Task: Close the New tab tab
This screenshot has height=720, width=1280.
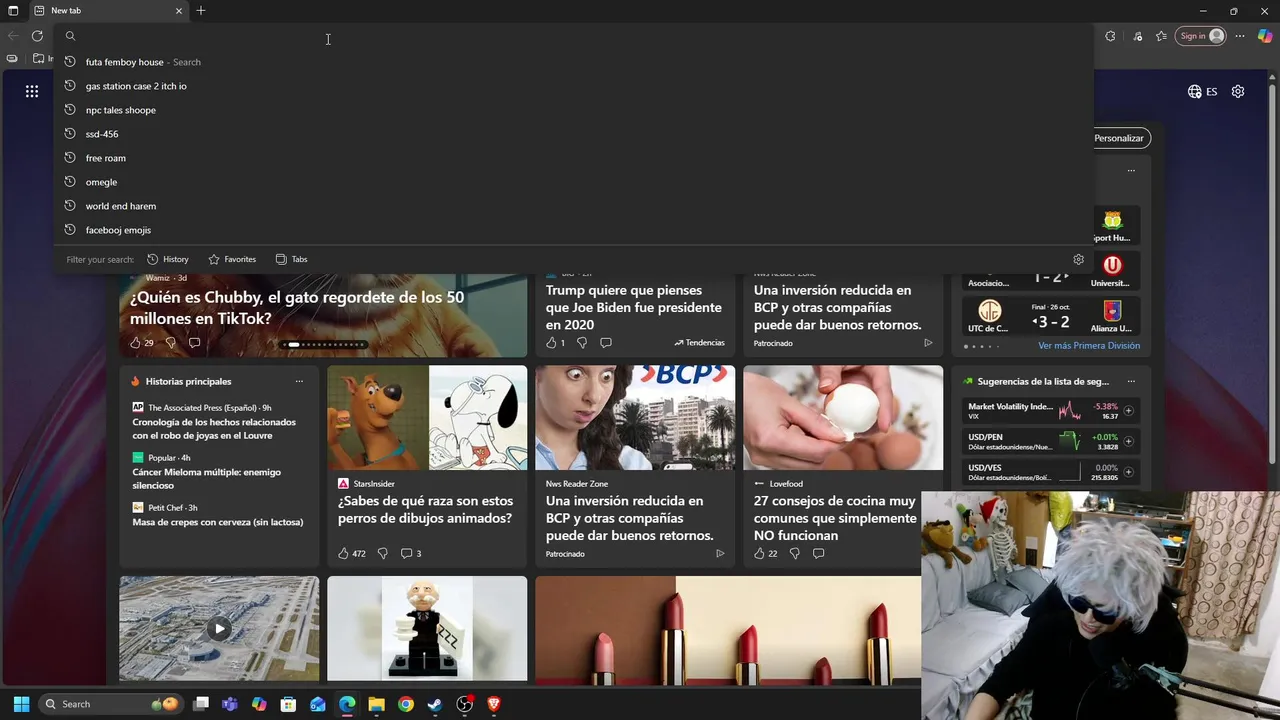Action: (x=179, y=10)
